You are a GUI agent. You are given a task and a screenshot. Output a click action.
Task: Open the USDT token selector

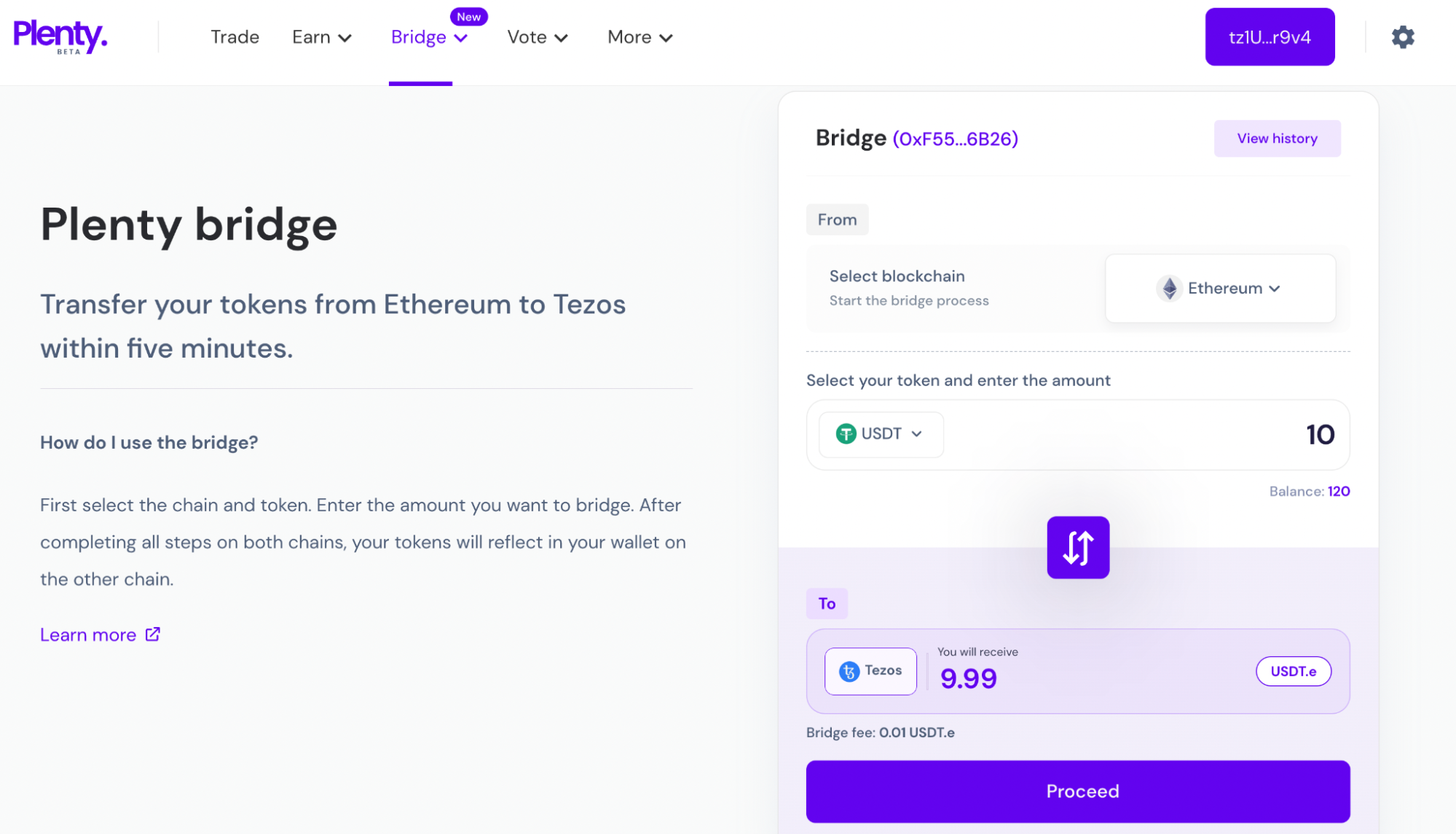(x=881, y=434)
